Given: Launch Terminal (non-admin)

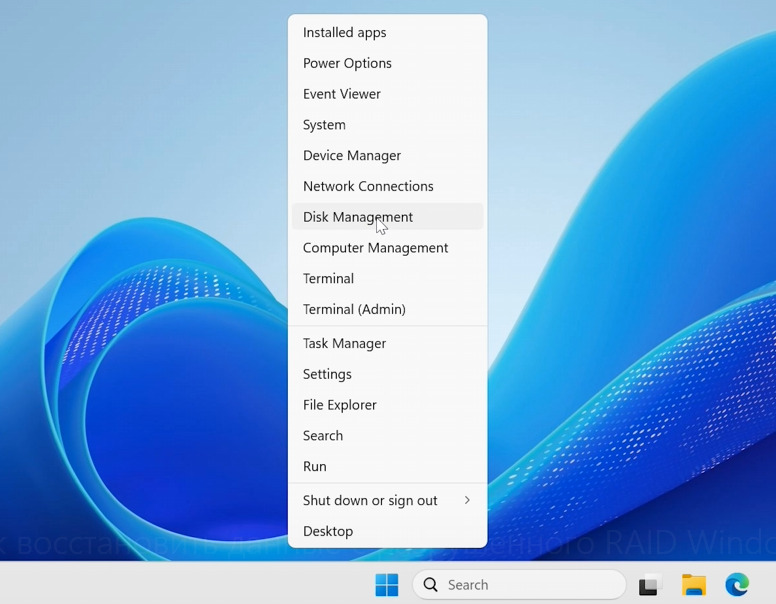Looking at the screenshot, I should tap(388, 278).
